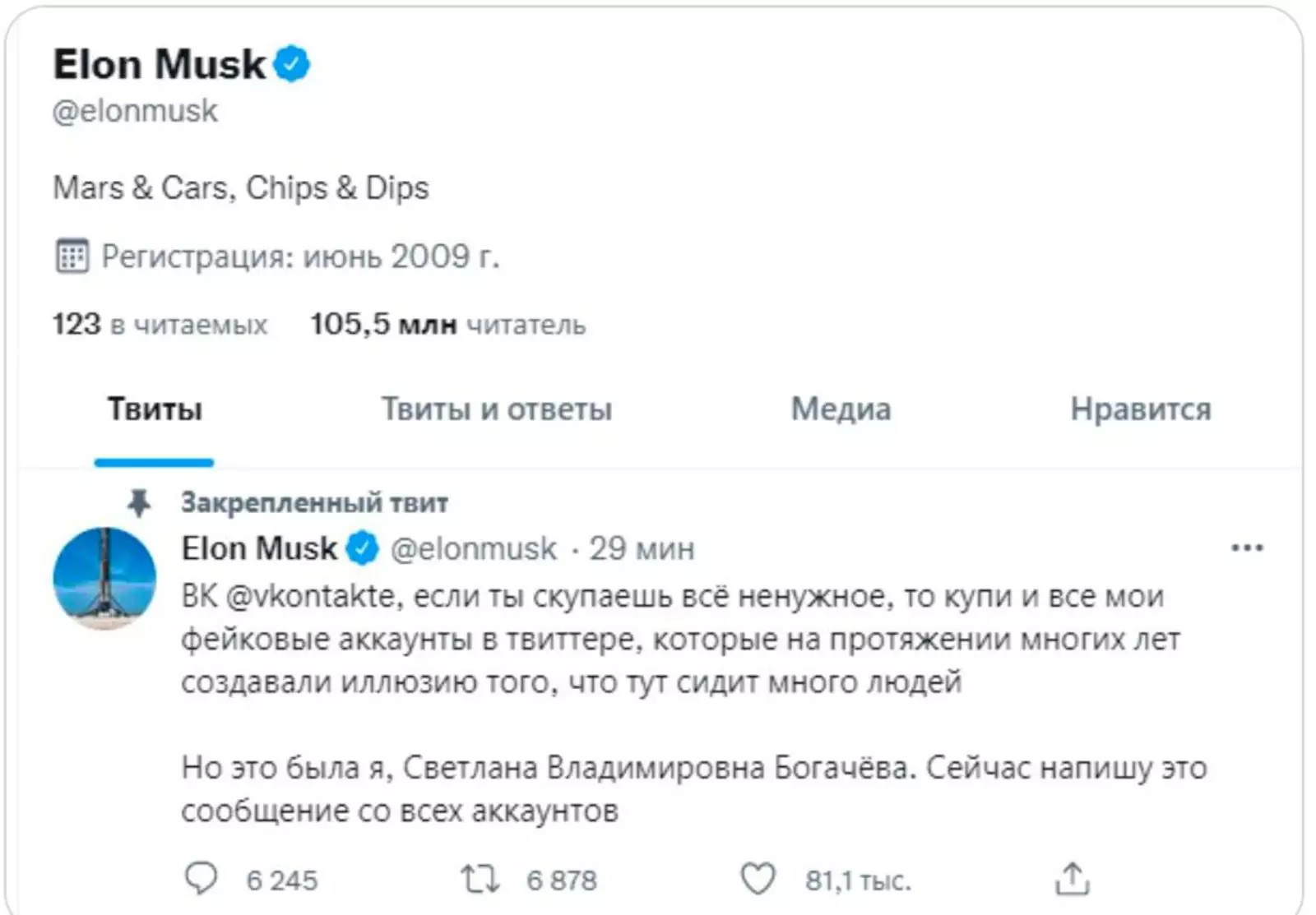Image resolution: width=1316 pixels, height=915 pixels.
Task: Click @elonmusk handle in tweet header
Action: [x=473, y=548]
